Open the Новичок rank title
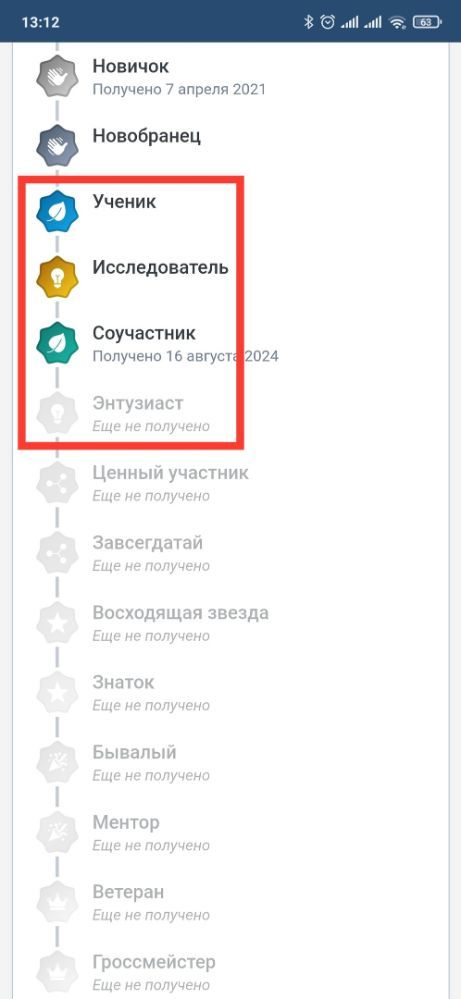This screenshot has height=999, width=461. pyautogui.click(x=131, y=66)
